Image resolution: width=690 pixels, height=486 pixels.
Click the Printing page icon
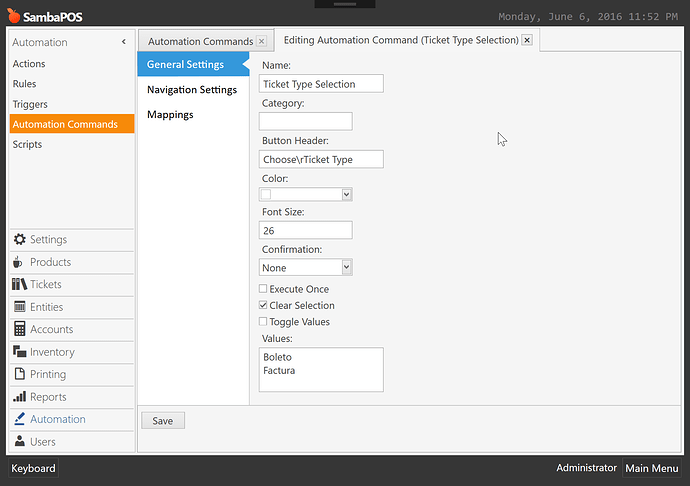click(19, 374)
